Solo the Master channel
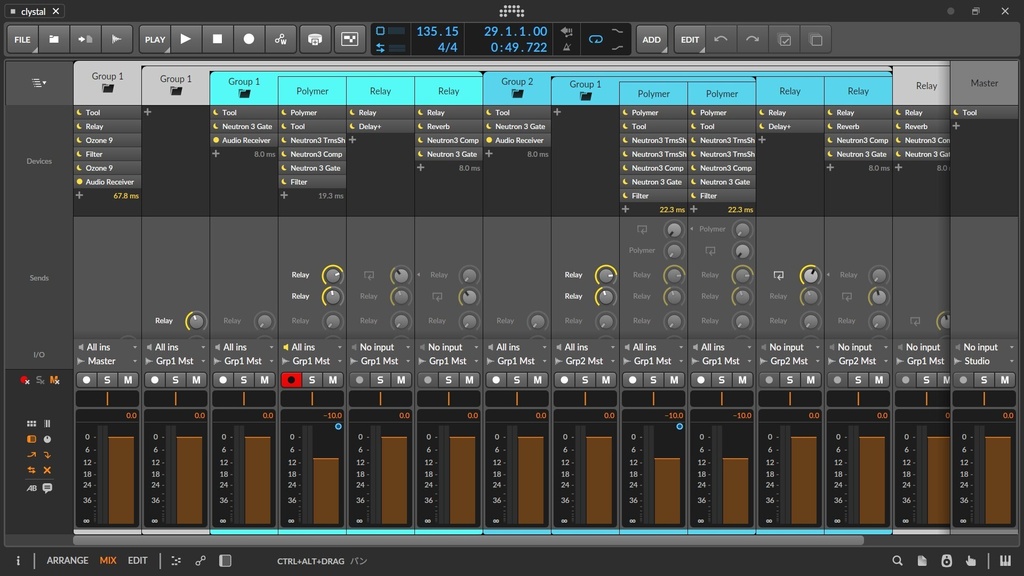The width and height of the screenshot is (1024, 576). [984, 379]
